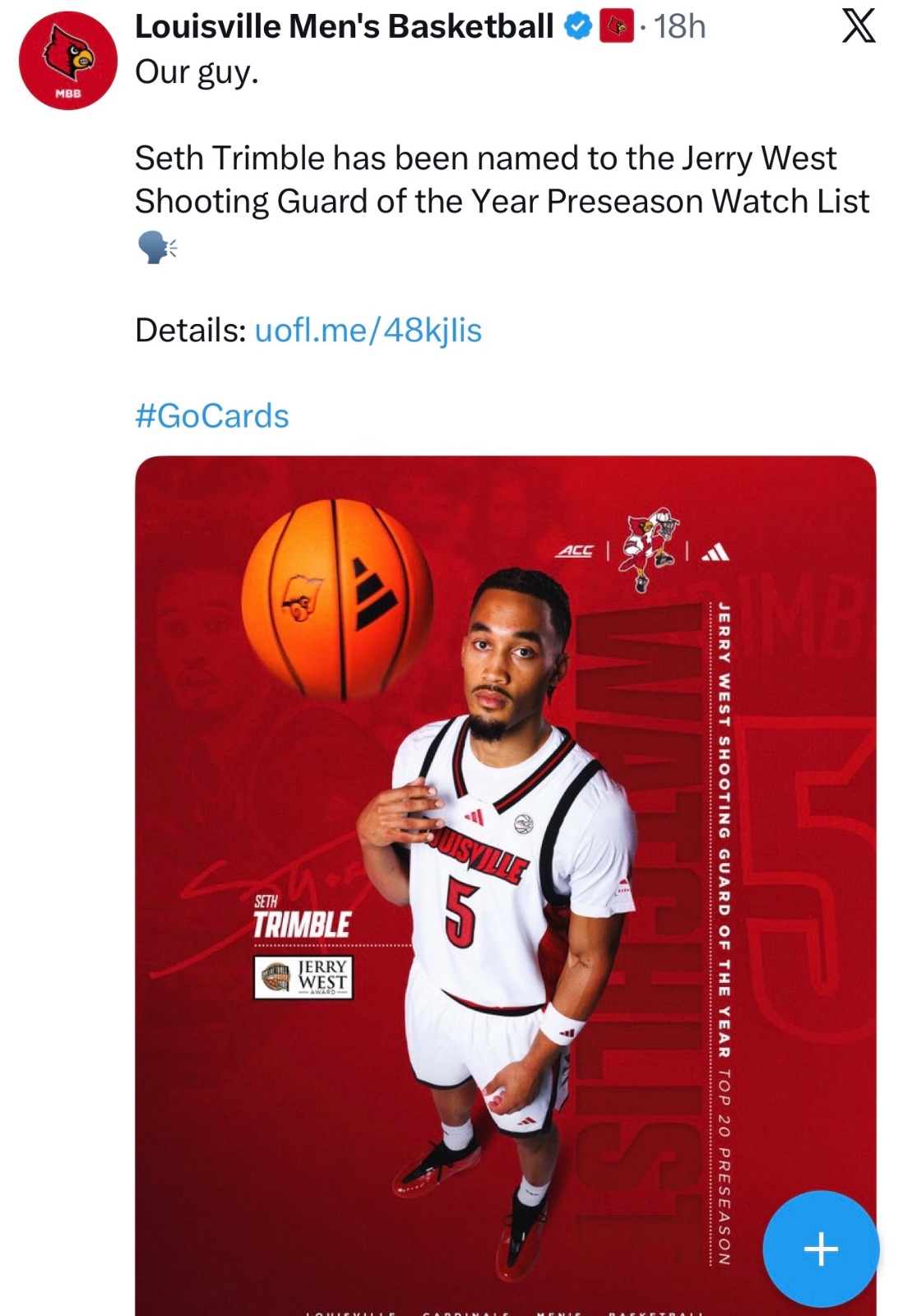This screenshot has width=898, height=1316.
Task: Tap the blue compose plus button
Action: tap(821, 1249)
